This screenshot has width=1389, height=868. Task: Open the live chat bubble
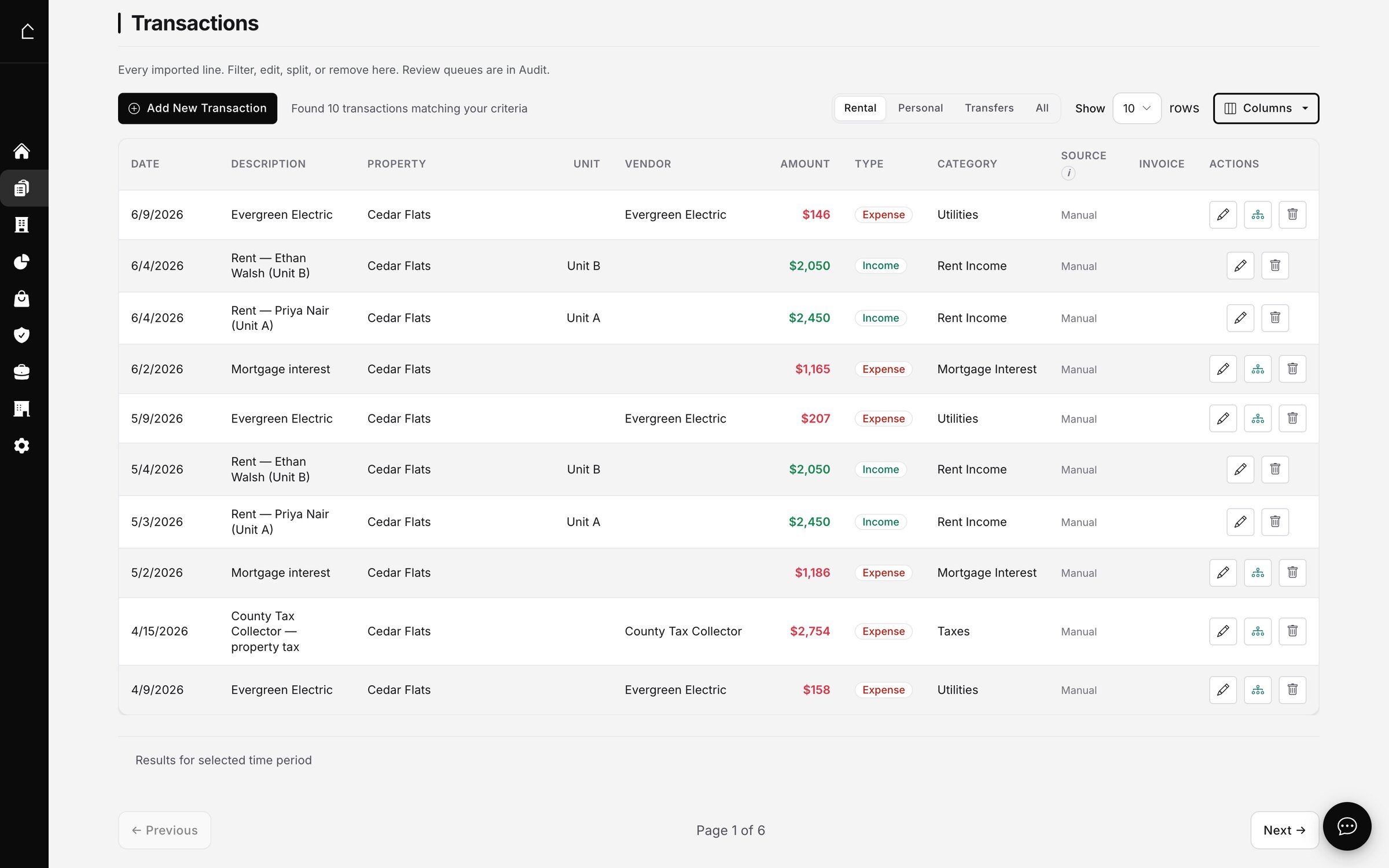(1347, 826)
